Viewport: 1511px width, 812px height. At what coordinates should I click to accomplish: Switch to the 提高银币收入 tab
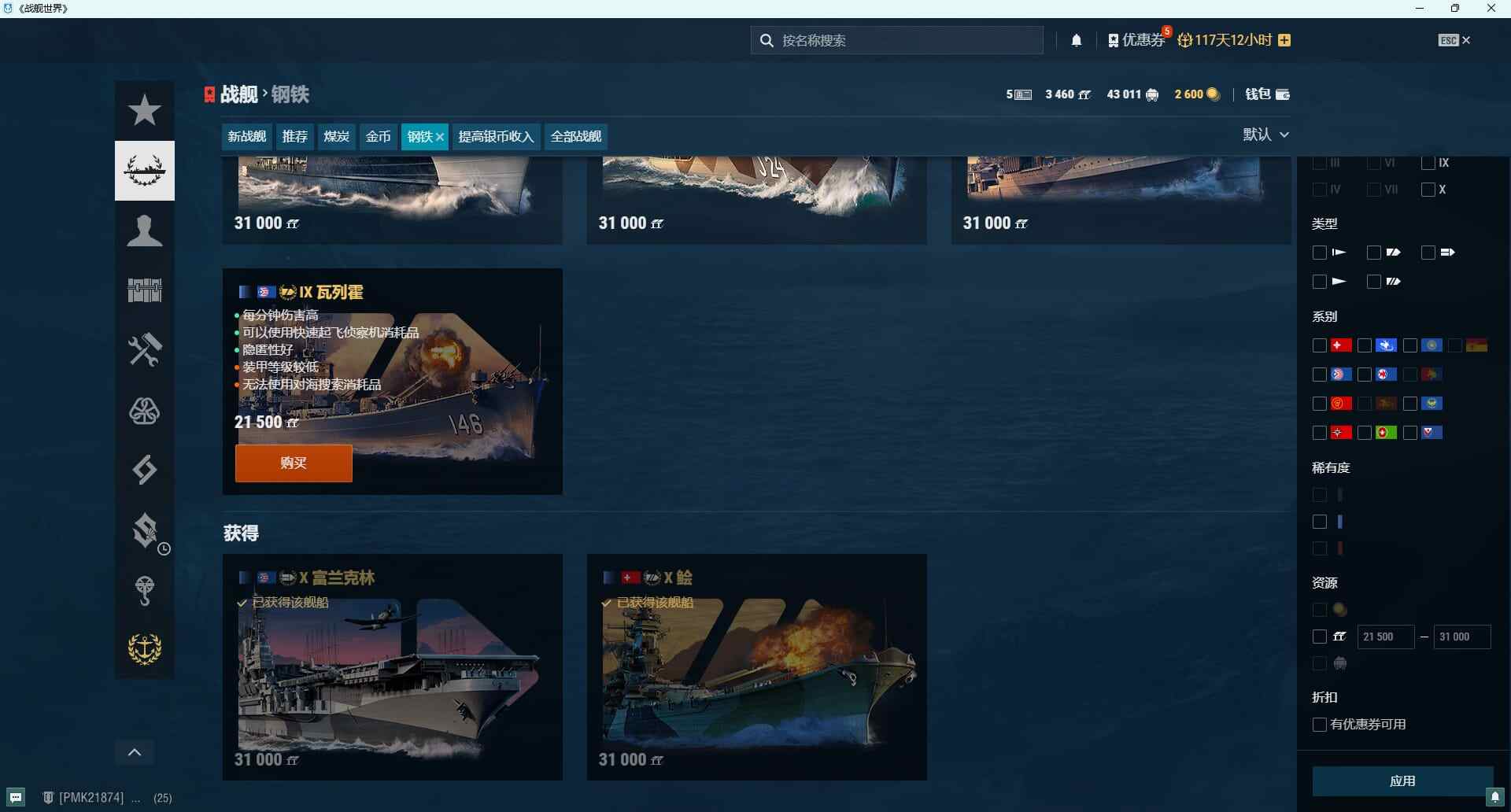(496, 137)
